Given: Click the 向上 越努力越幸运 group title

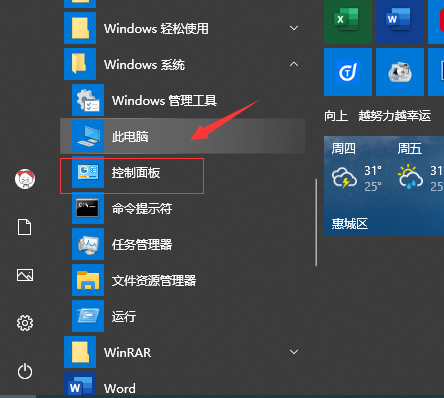Looking at the screenshot, I should point(378,116).
